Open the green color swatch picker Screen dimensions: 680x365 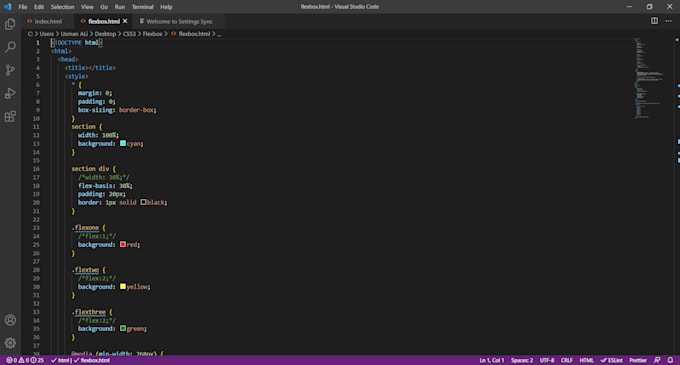click(123, 328)
